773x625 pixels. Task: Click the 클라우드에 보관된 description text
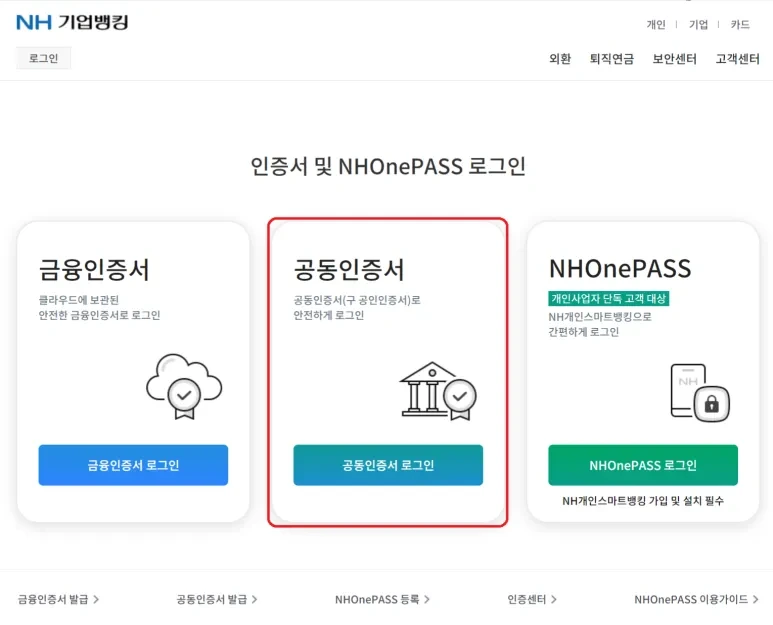point(78,300)
